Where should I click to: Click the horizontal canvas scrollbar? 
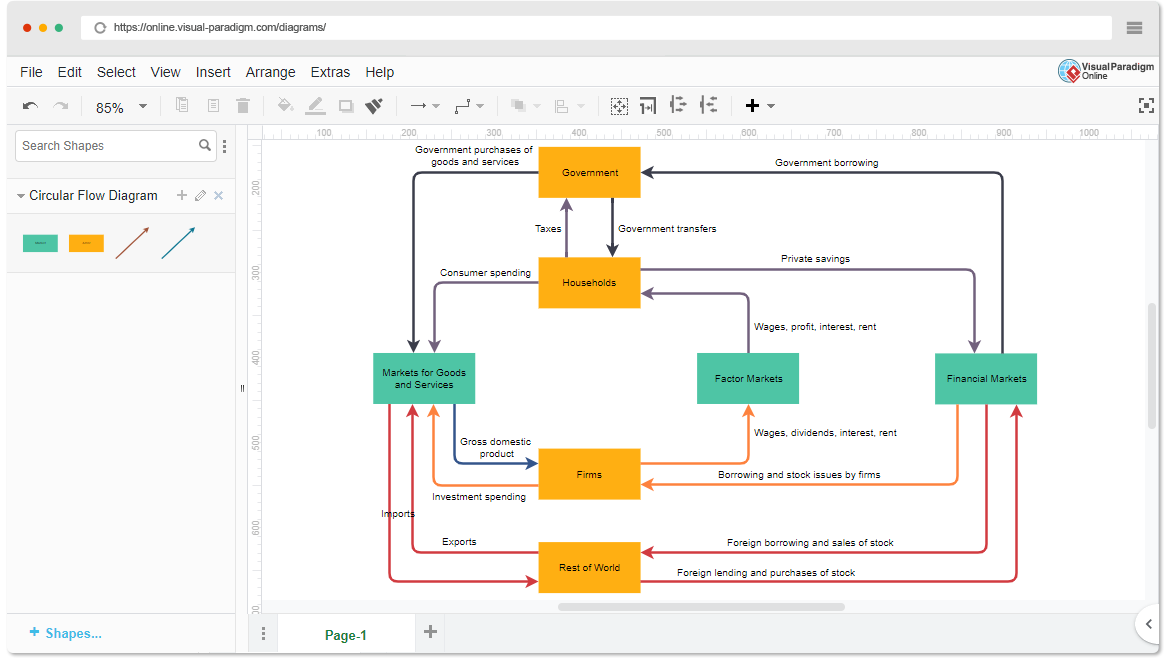pos(701,607)
